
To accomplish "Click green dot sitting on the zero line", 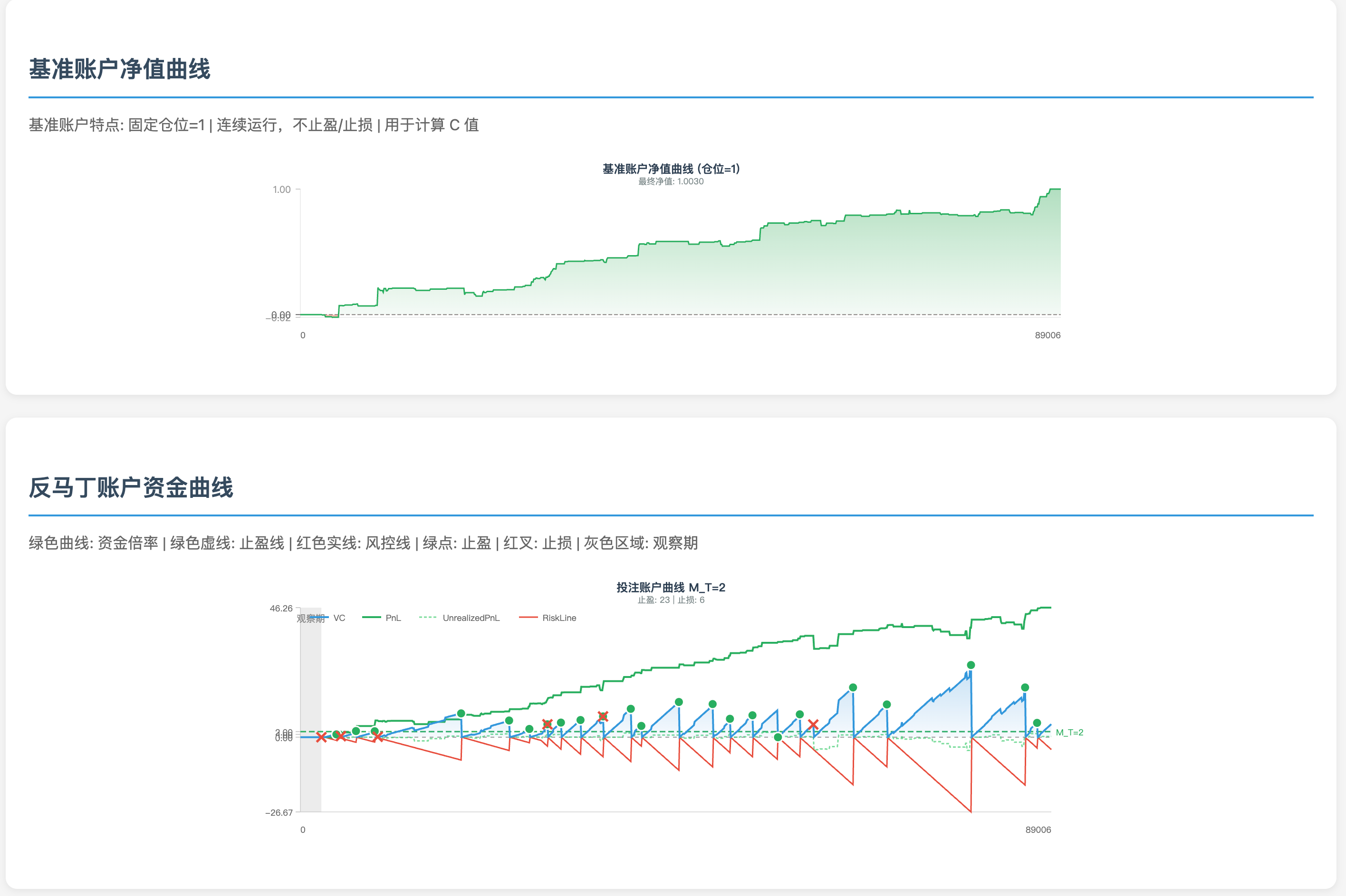I will click(x=777, y=737).
